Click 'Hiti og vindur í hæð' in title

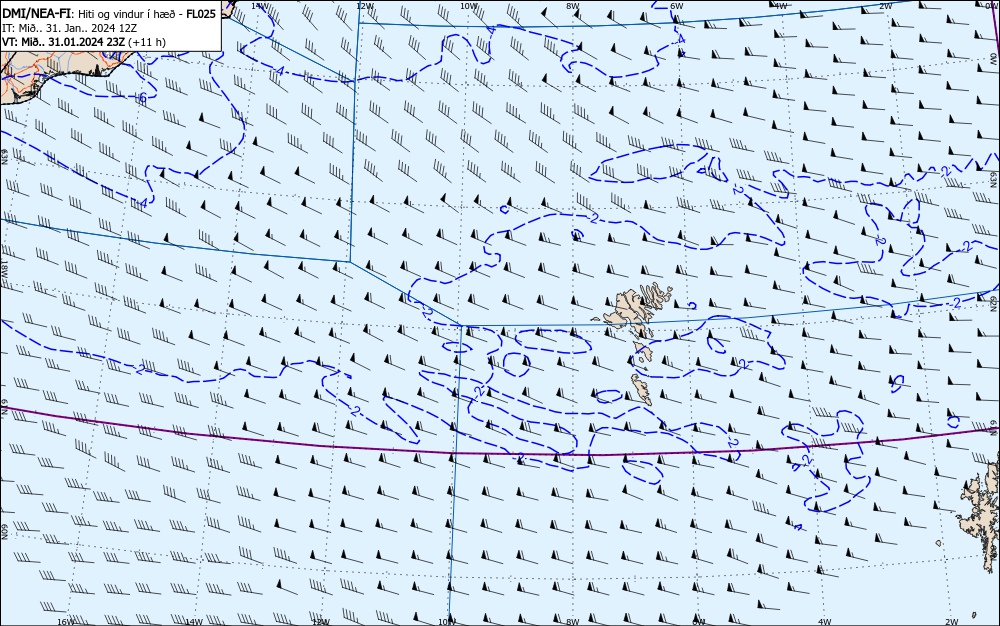[129, 14]
